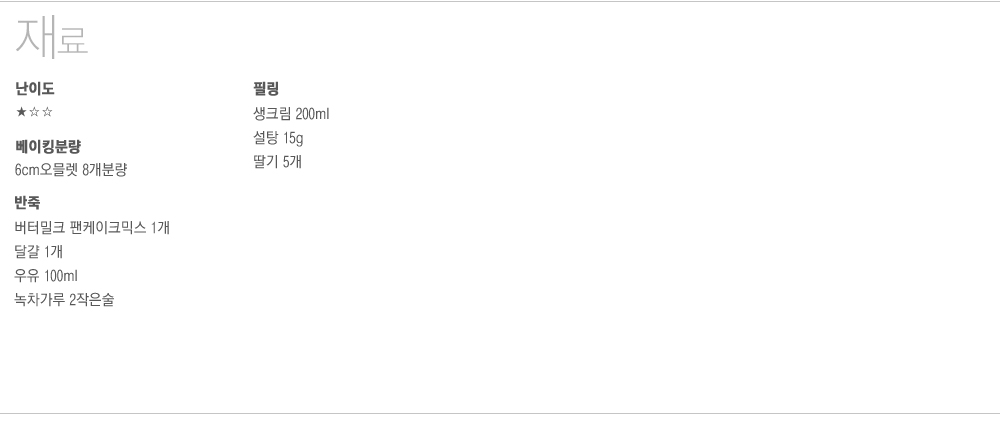Select the 딸기 5개 ingredient
Image resolution: width=1000 pixels, height=430 pixels.
pyautogui.click(x=277, y=161)
